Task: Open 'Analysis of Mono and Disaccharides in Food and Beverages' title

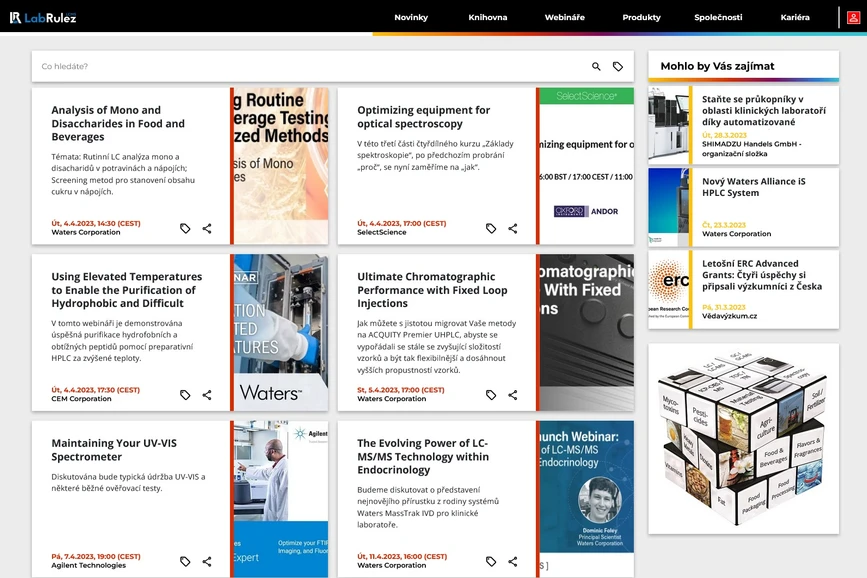Action: (118, 123)
